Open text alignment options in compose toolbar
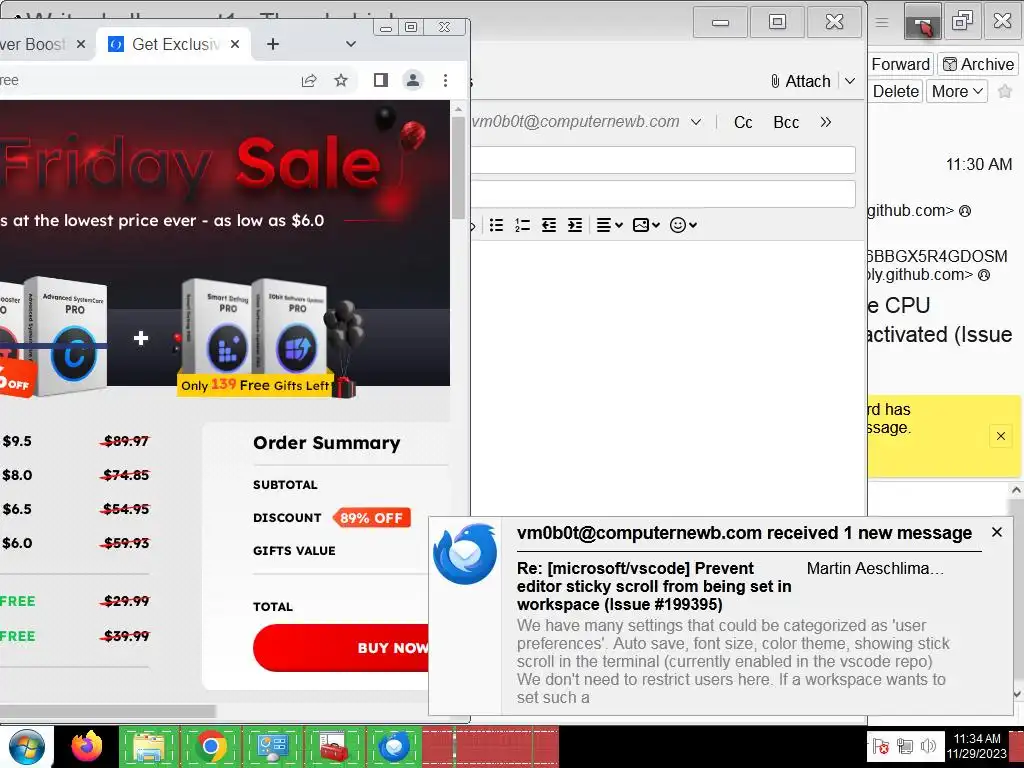This screenshot has width=1024, height=768. pyautogui.click(x=609, y=225)
